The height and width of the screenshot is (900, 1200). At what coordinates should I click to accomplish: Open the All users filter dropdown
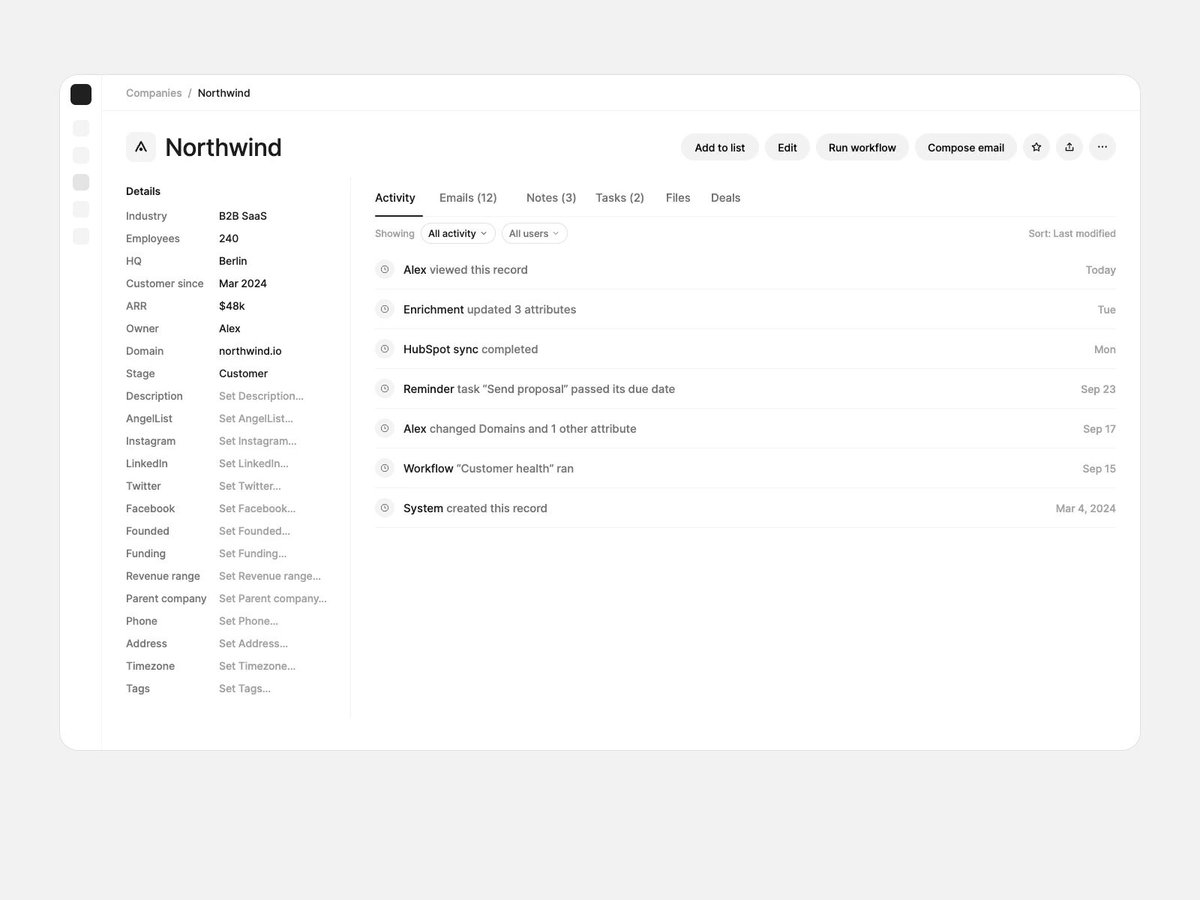tap(534, 233)
